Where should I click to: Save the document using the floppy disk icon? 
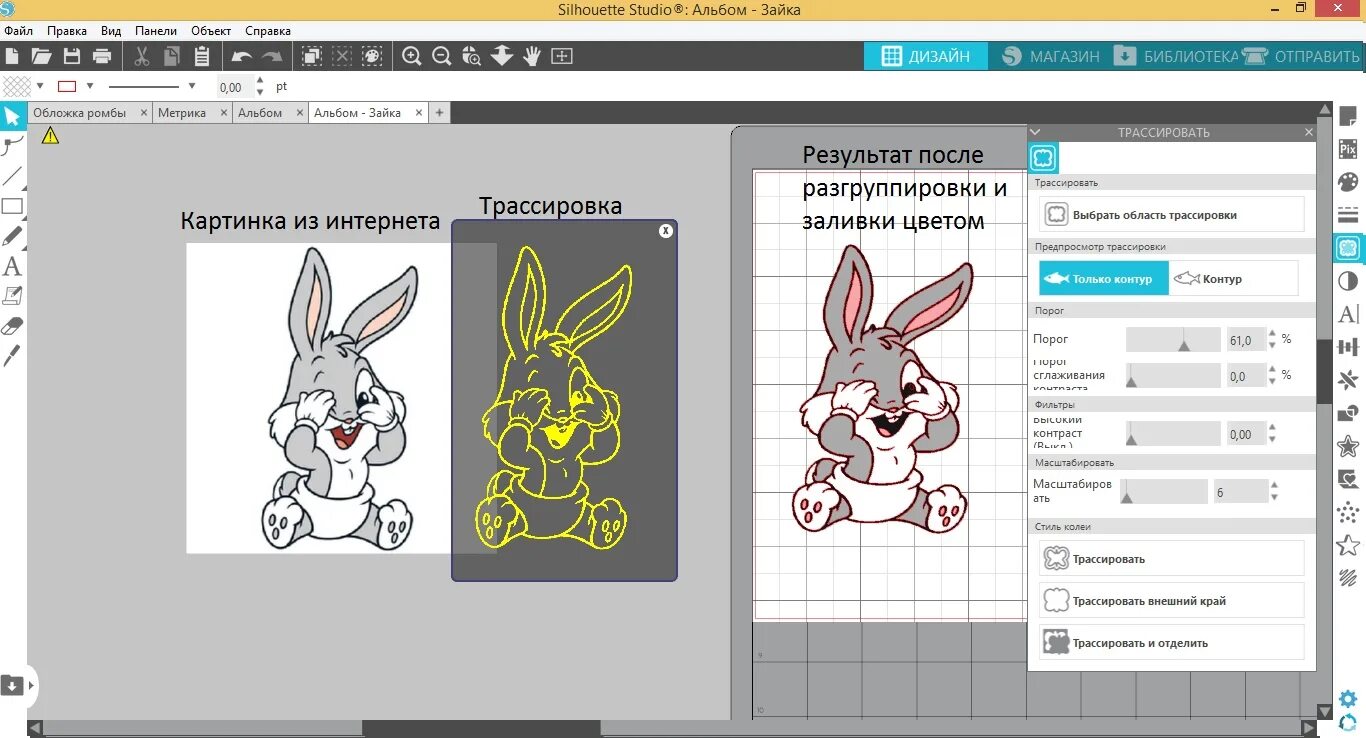click(72, 56)
